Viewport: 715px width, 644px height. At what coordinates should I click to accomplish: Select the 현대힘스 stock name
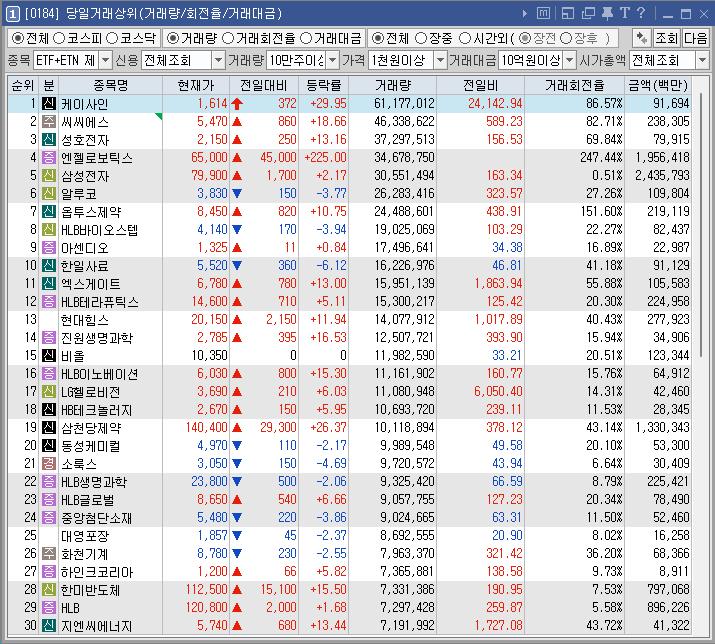(x=85, y=320)
